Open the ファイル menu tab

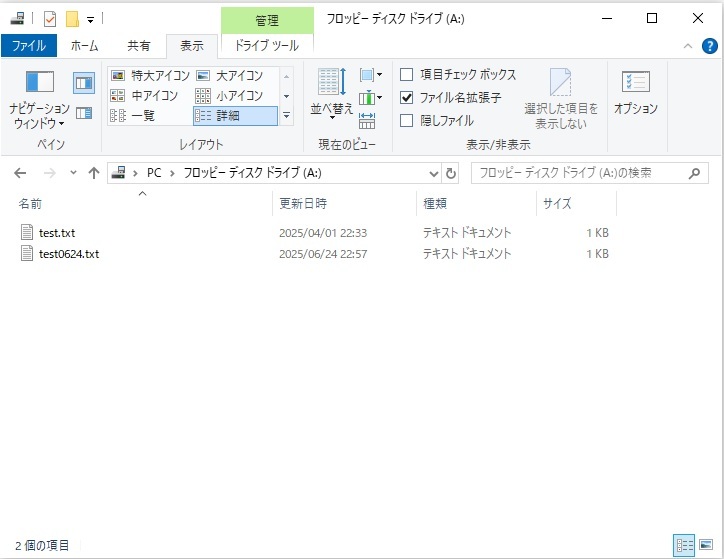coord(29,46)
